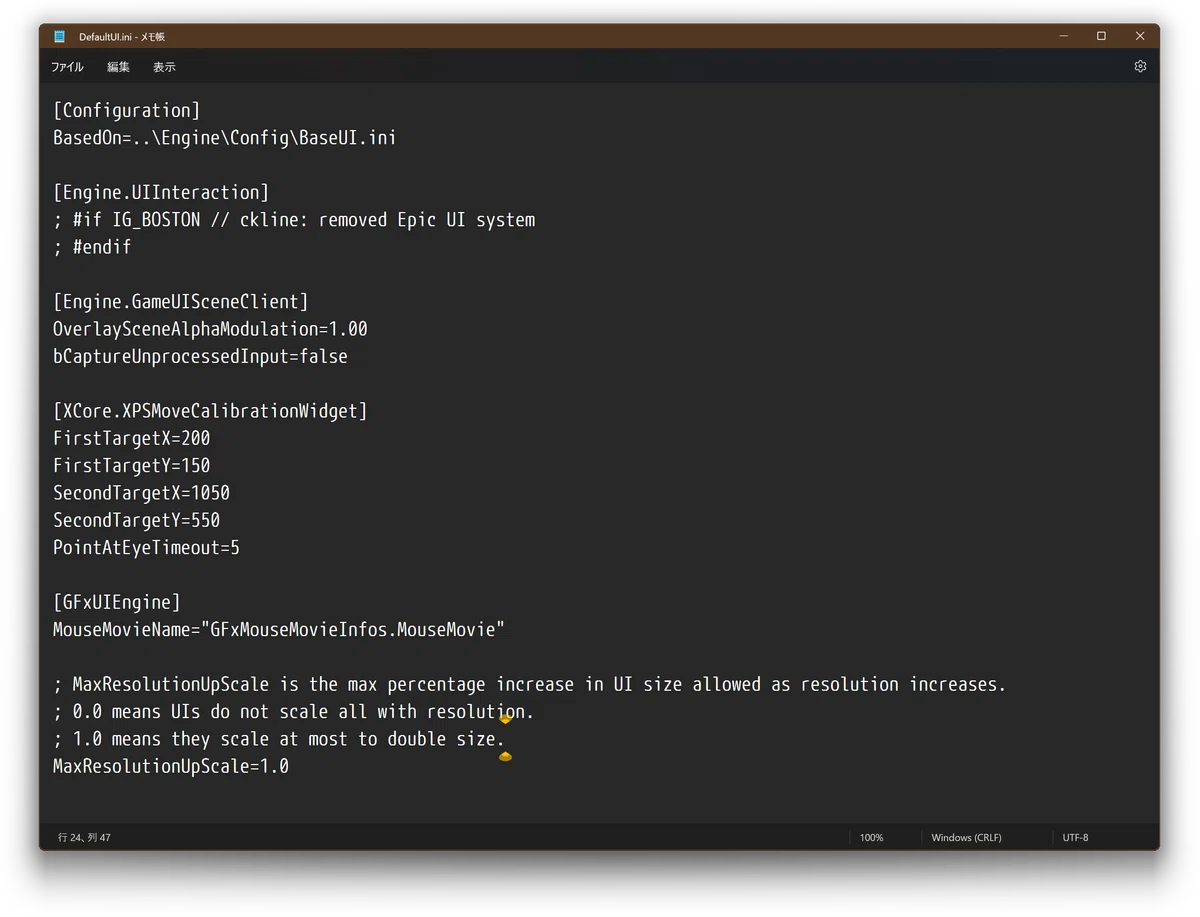Image resolution: width=1200 pixels, height=917 pixels.
Task: Click the 100% zoom level in status bar
Action: tap(872, 837)
